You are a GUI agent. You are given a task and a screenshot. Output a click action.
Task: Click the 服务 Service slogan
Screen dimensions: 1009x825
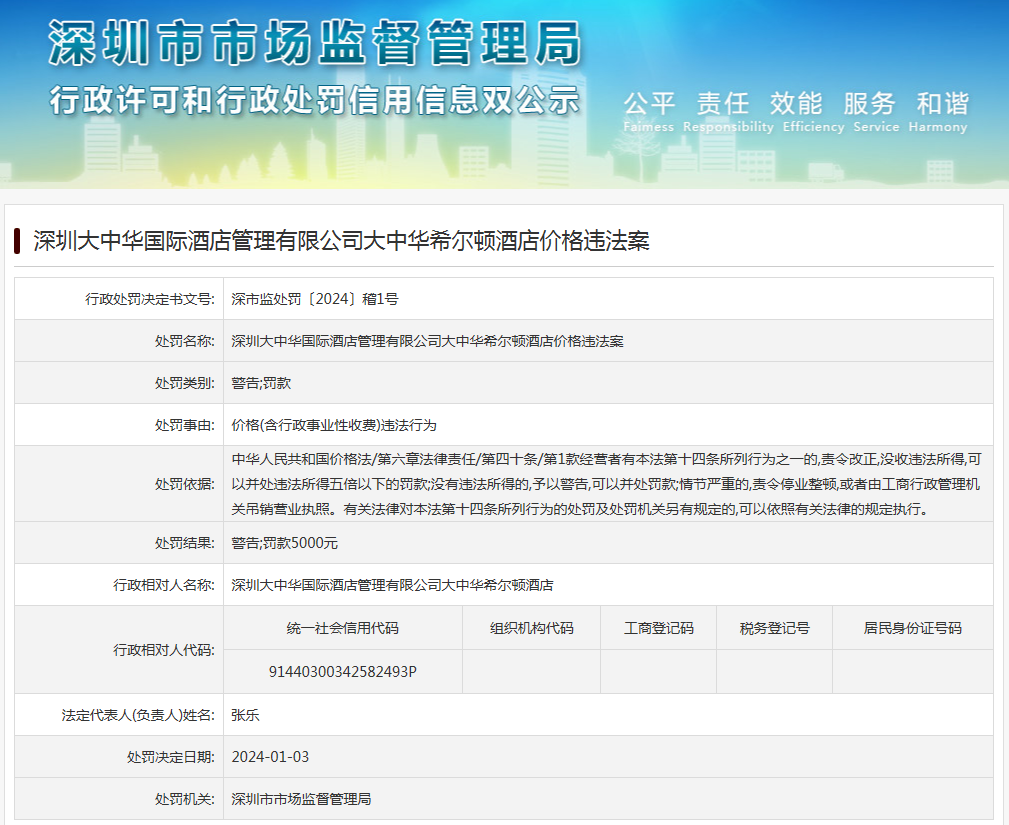(x=876, y=112)
